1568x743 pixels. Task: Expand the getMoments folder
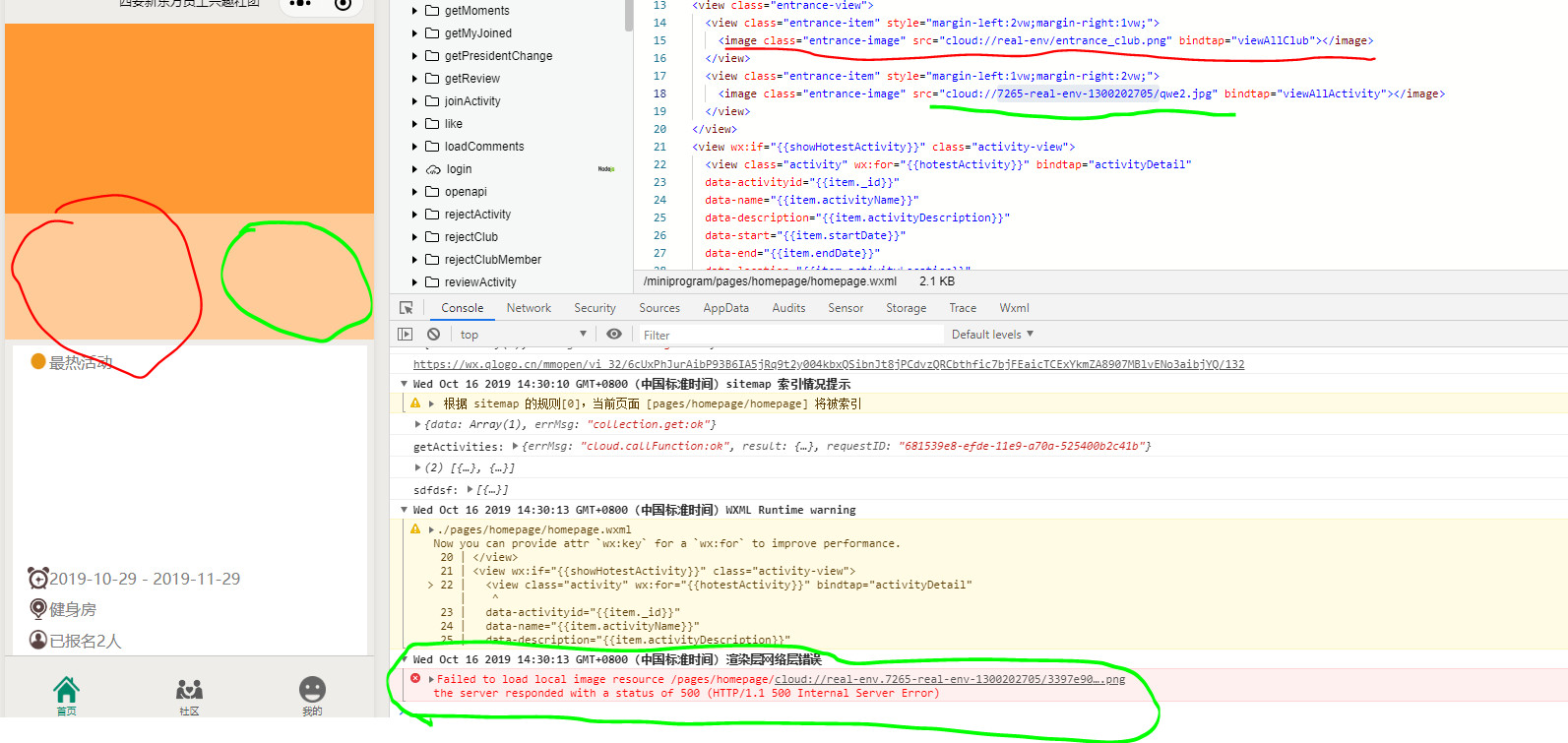tap(414, 11)
